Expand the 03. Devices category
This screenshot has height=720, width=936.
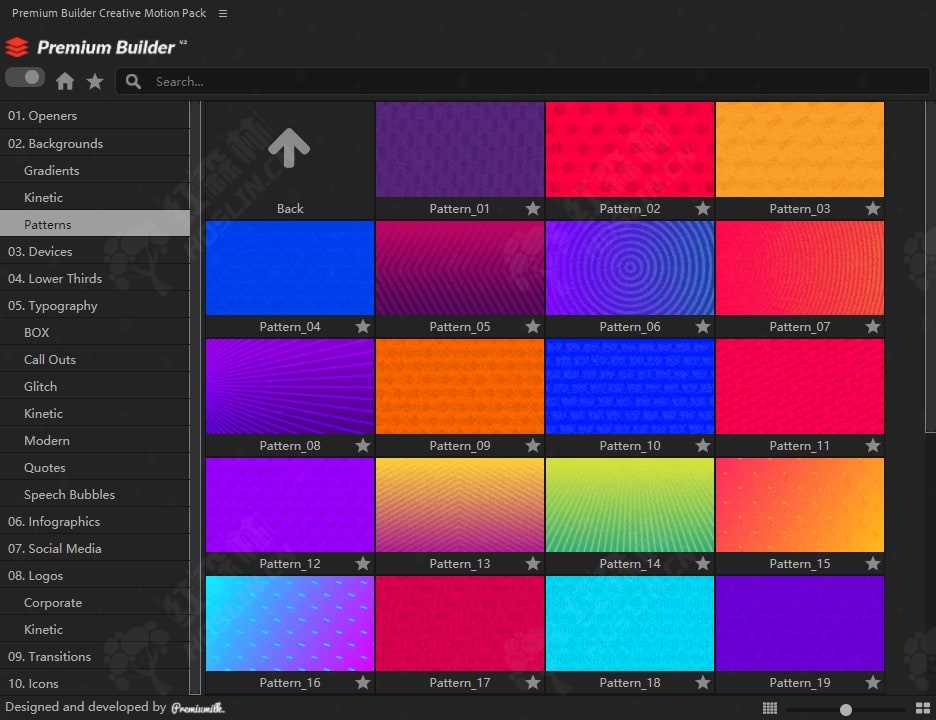95,251
